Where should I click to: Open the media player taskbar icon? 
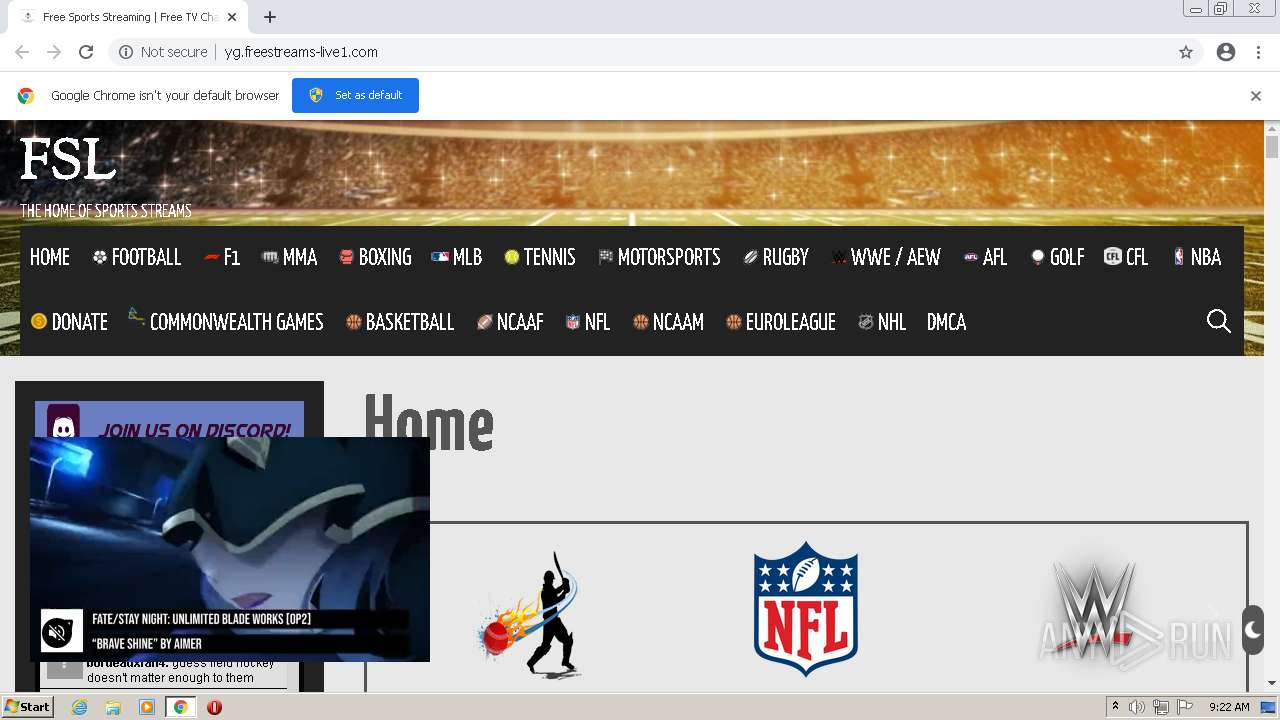click(x=147, y=707)
